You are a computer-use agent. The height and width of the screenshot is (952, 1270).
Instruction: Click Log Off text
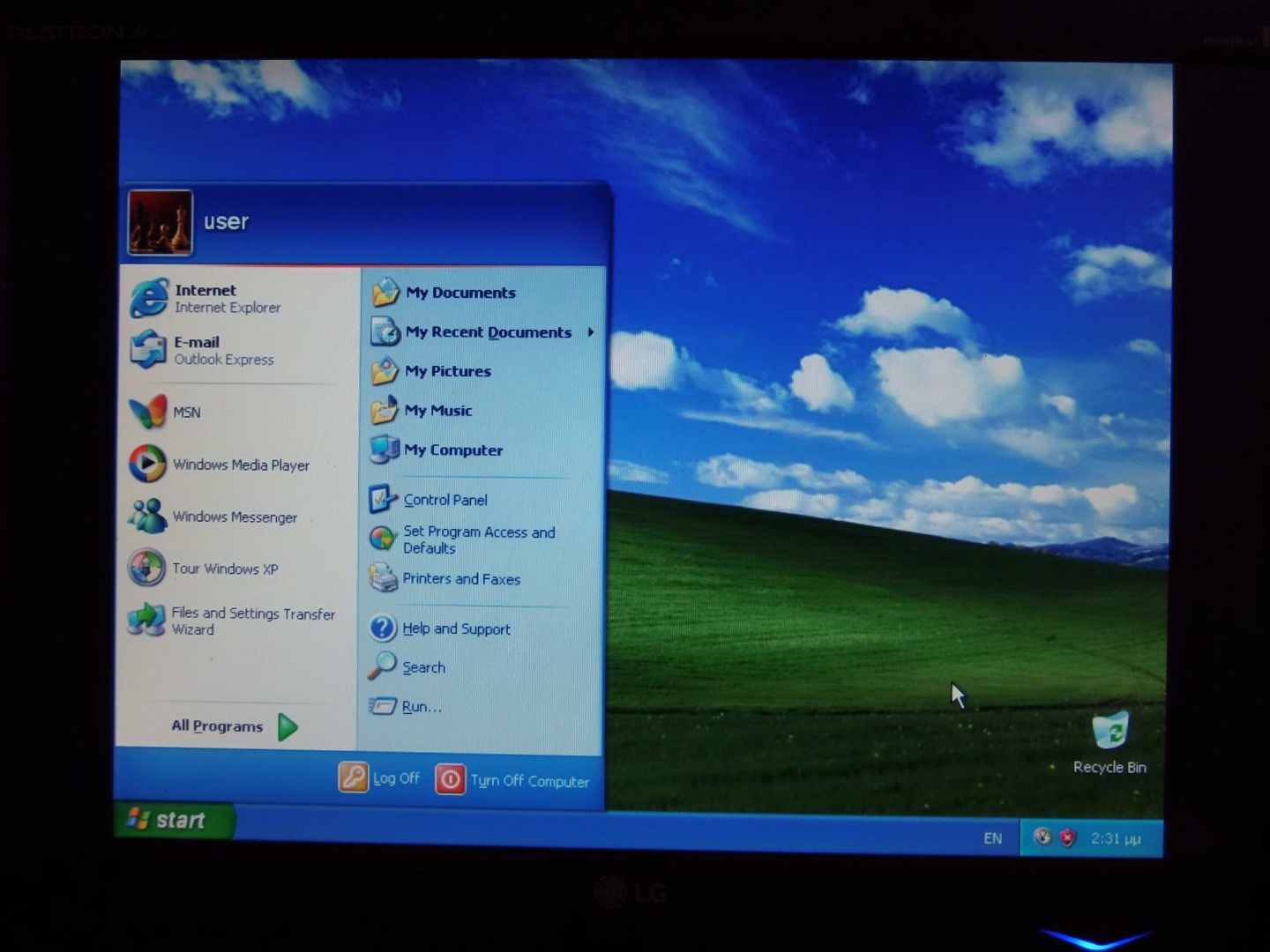[x=396, y=778]
